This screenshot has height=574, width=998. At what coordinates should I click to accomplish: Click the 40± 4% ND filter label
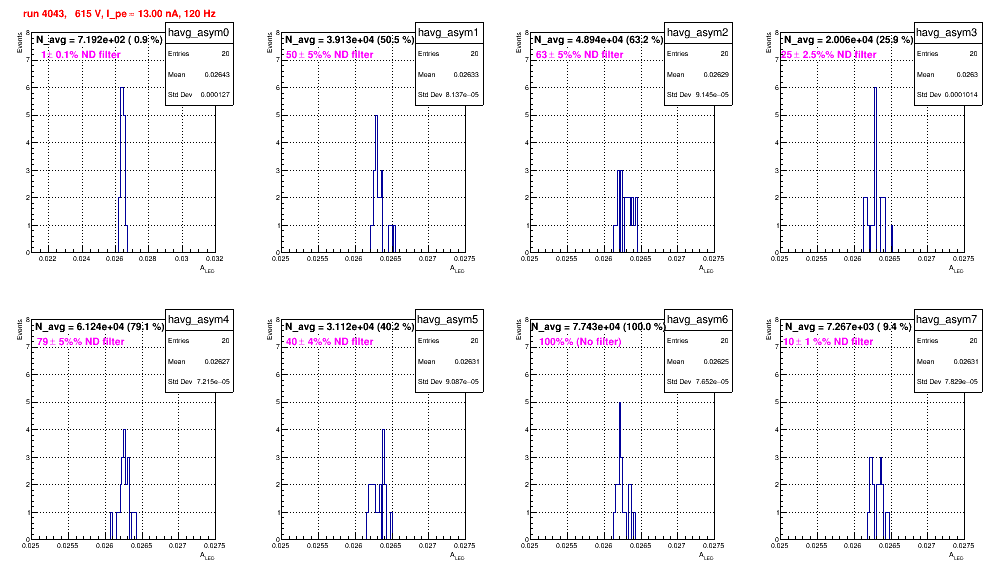click(330, 342)
